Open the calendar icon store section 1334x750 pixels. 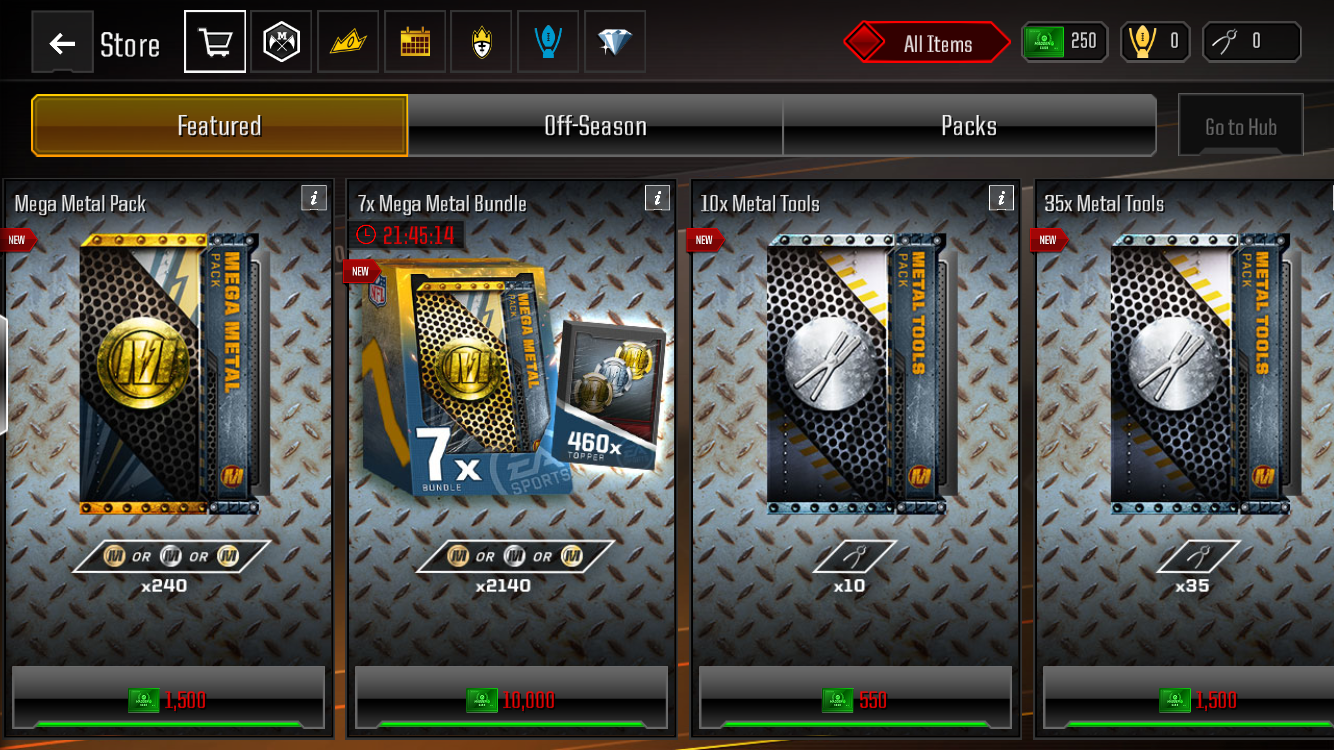(x=415, y=42)
